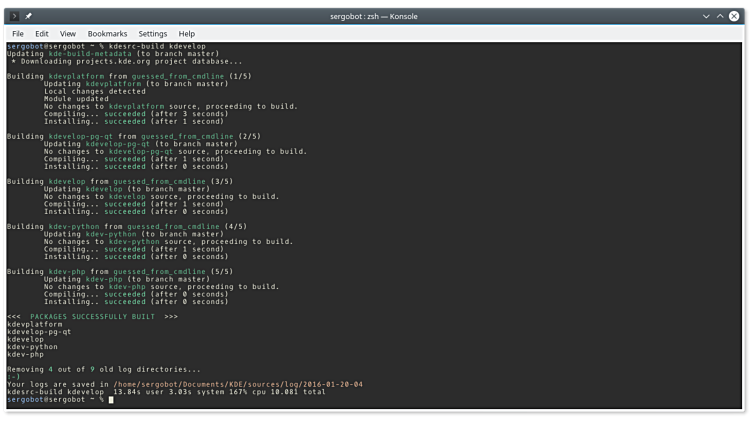Open the Help menu
The image size is (752, 423).
[x=187, y=34]
